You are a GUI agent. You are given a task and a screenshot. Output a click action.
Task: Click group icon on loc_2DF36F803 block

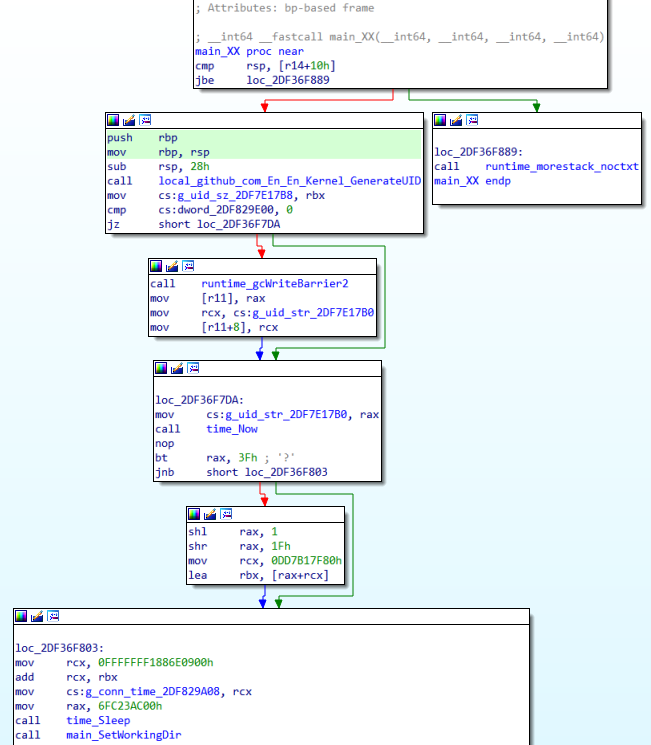(55, 616)
